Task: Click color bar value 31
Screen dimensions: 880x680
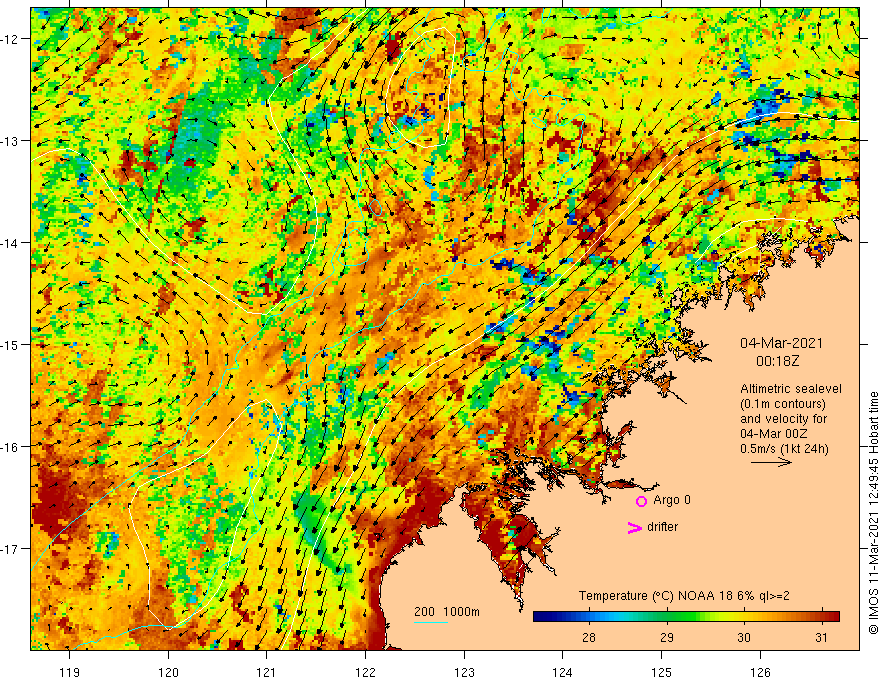Action: (822, 637)
